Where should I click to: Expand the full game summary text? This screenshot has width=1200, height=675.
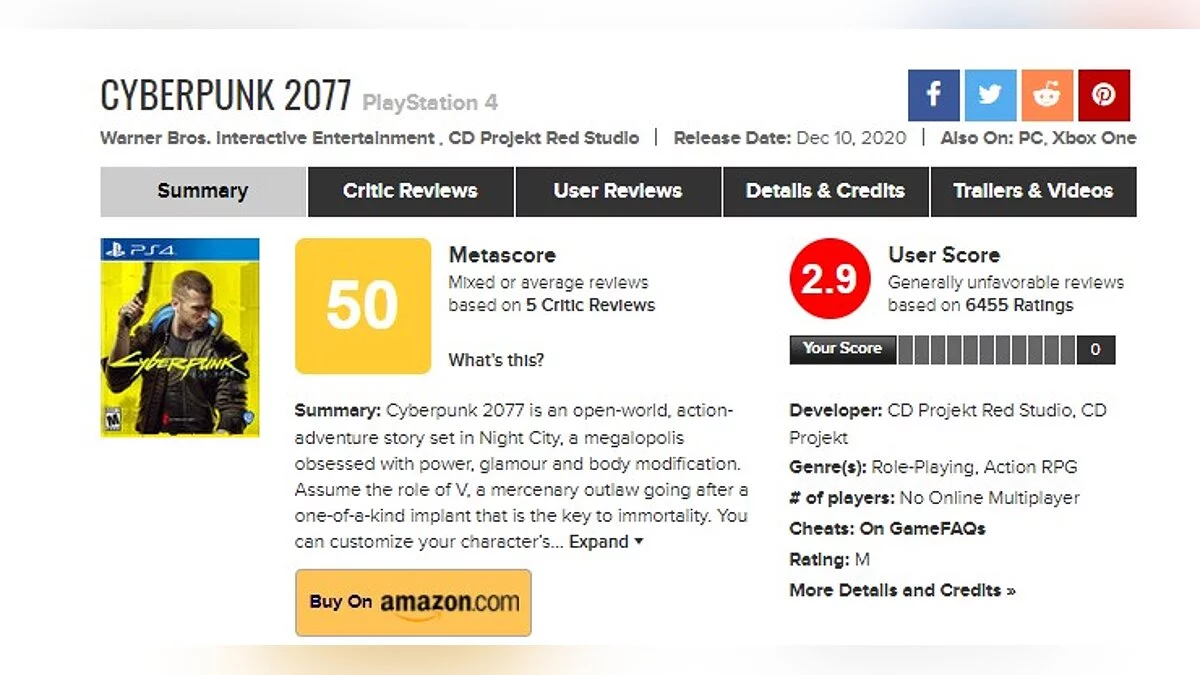[x=606, y=542]
